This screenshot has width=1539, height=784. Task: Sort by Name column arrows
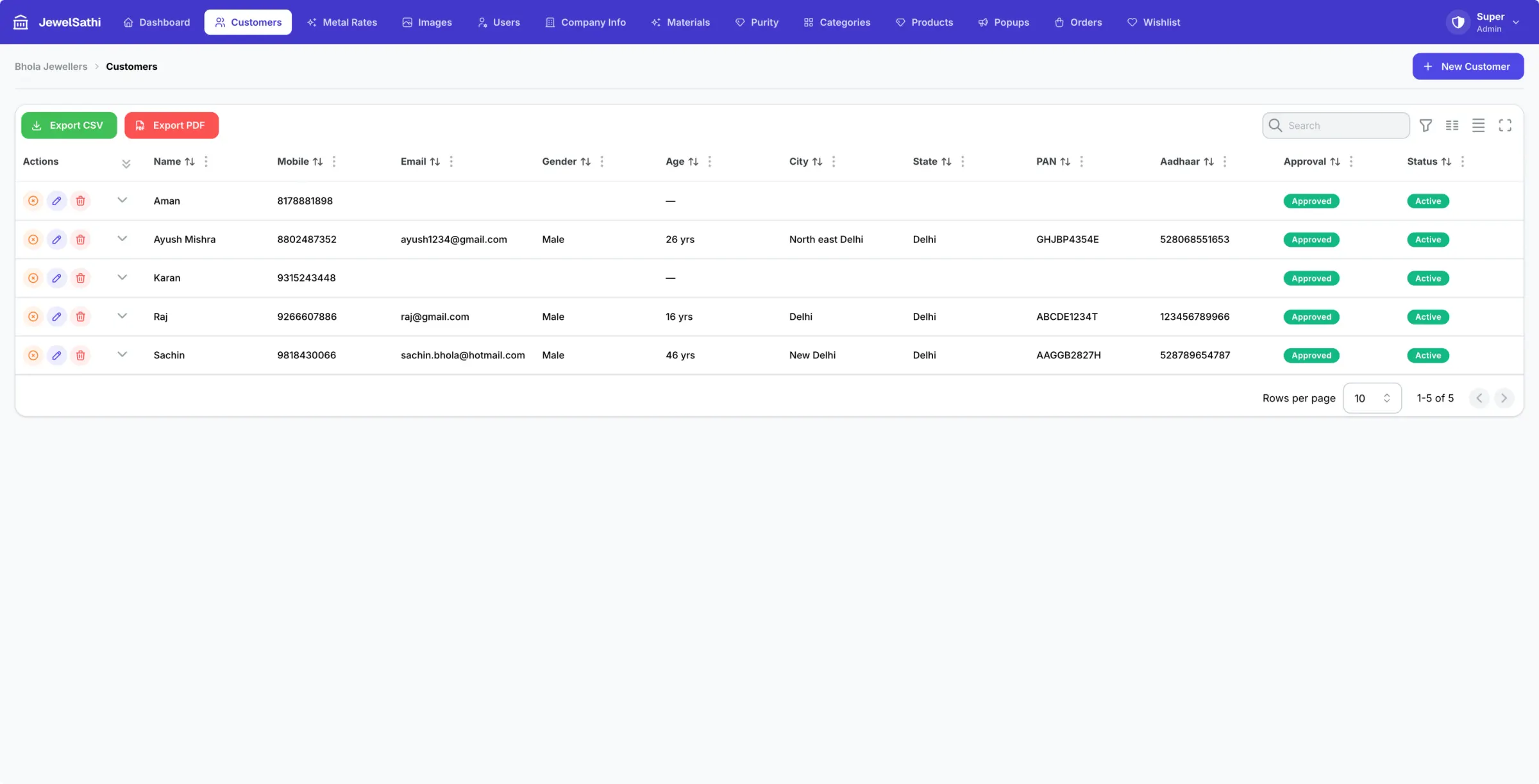[190, 162]
